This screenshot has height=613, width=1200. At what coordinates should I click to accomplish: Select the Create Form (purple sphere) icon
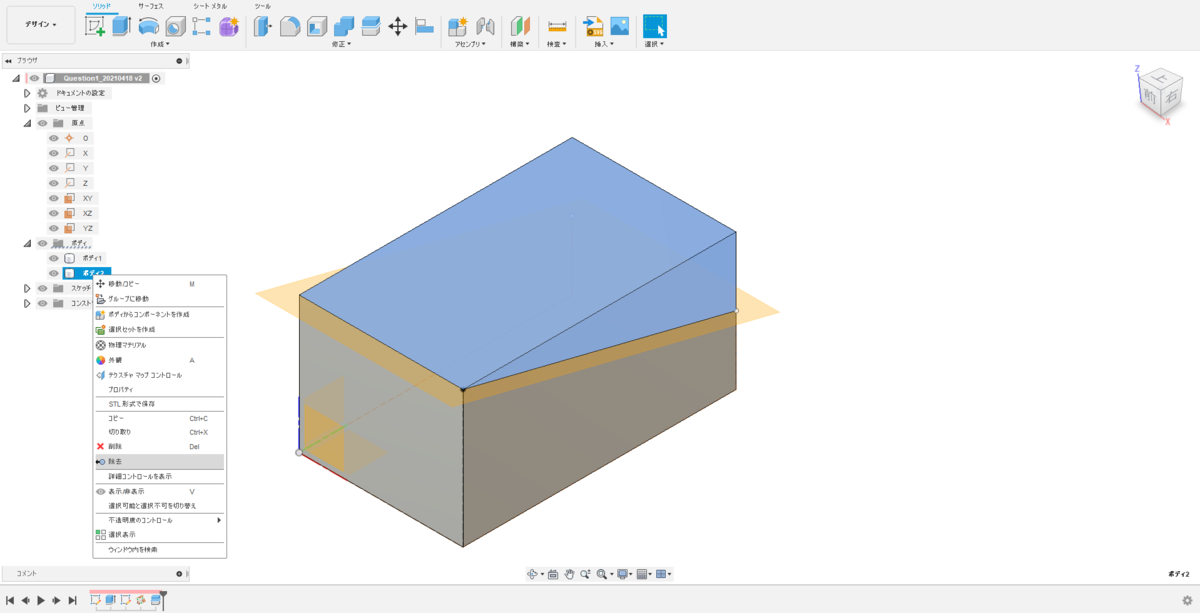[228, 27]
